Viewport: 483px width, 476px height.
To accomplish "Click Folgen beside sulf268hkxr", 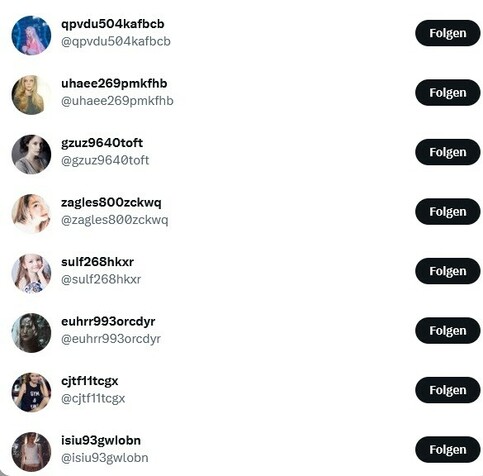I will click(x=448, y=271).
